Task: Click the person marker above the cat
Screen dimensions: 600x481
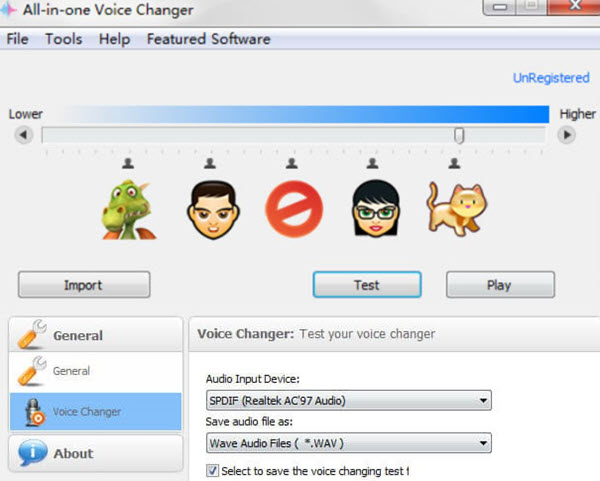Action: [454, 163]
